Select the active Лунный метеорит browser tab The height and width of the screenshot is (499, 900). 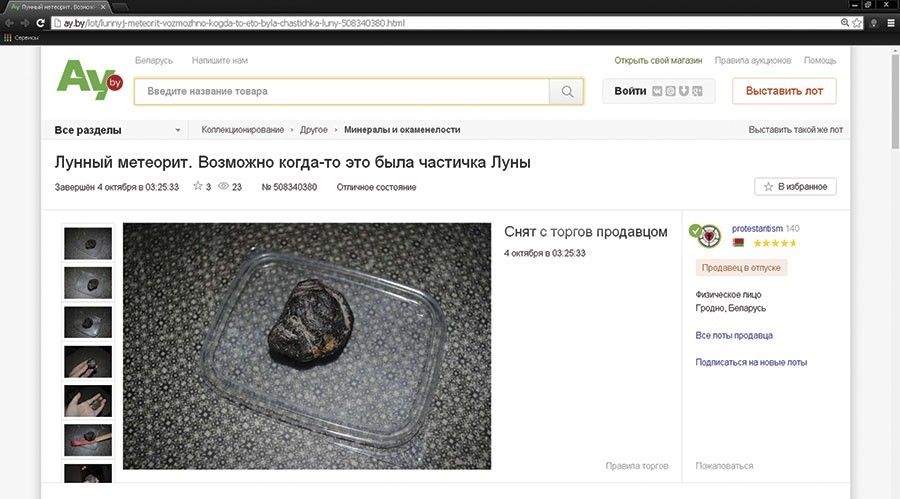[x=55, y=7]
